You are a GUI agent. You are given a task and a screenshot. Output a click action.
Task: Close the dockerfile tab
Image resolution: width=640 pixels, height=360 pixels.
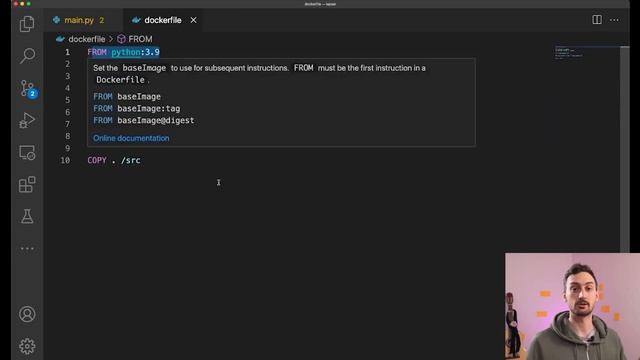click(193, 20)
